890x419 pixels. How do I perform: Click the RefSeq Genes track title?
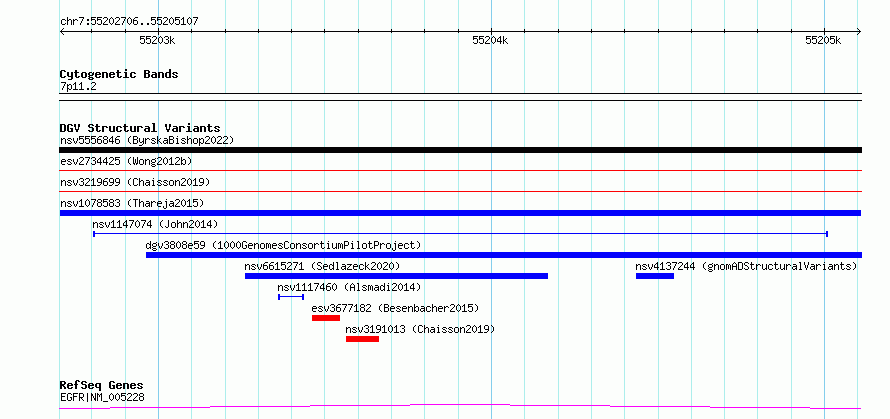102,386
